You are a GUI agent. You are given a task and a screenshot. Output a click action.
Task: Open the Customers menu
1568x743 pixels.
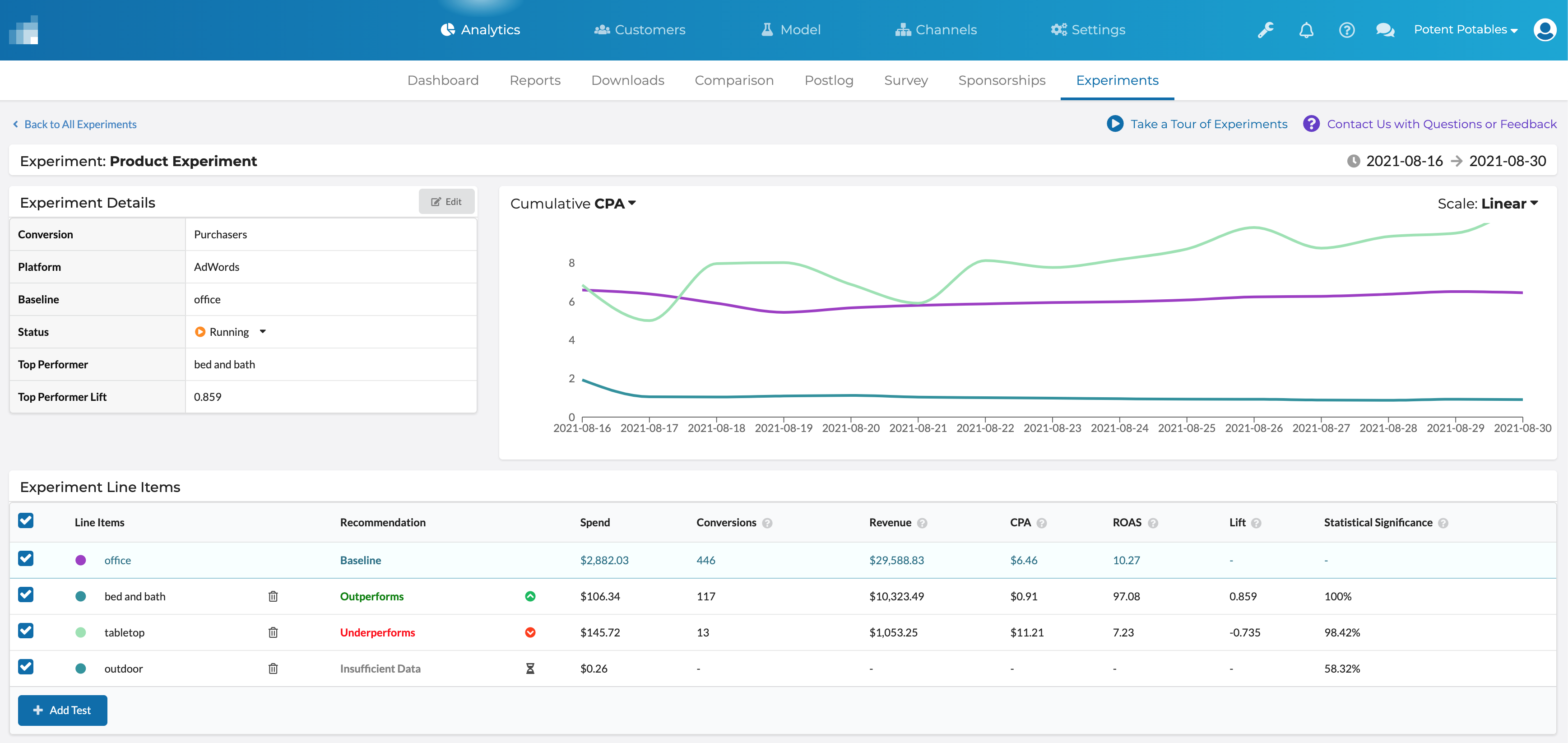click(639, 30)
